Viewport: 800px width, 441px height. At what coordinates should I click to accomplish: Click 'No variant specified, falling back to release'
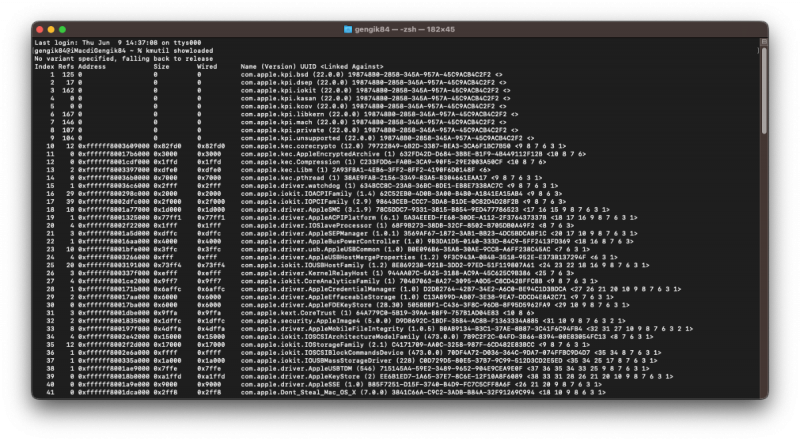pyautogui.click(x=124, y=59)
